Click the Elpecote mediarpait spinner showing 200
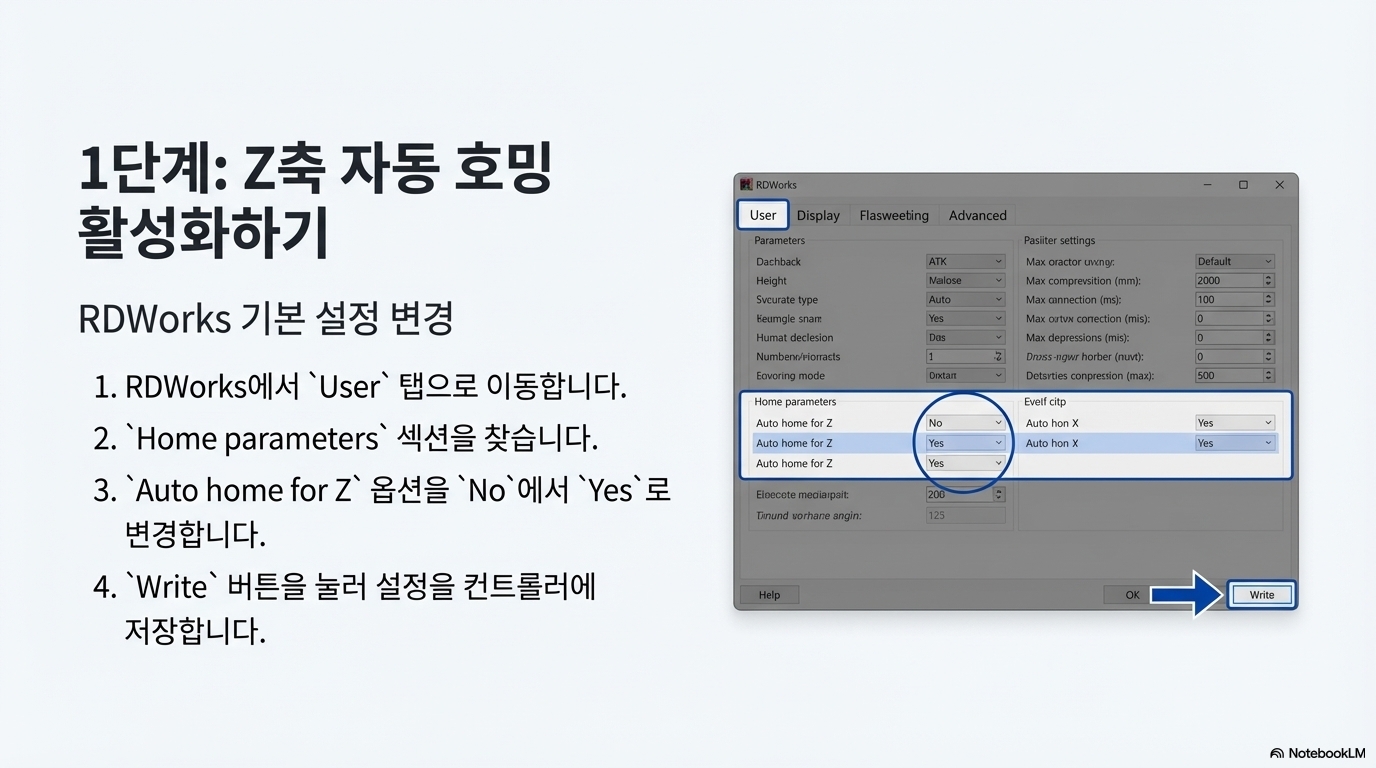Screen dimensions: 1376x768 (965, 494)
